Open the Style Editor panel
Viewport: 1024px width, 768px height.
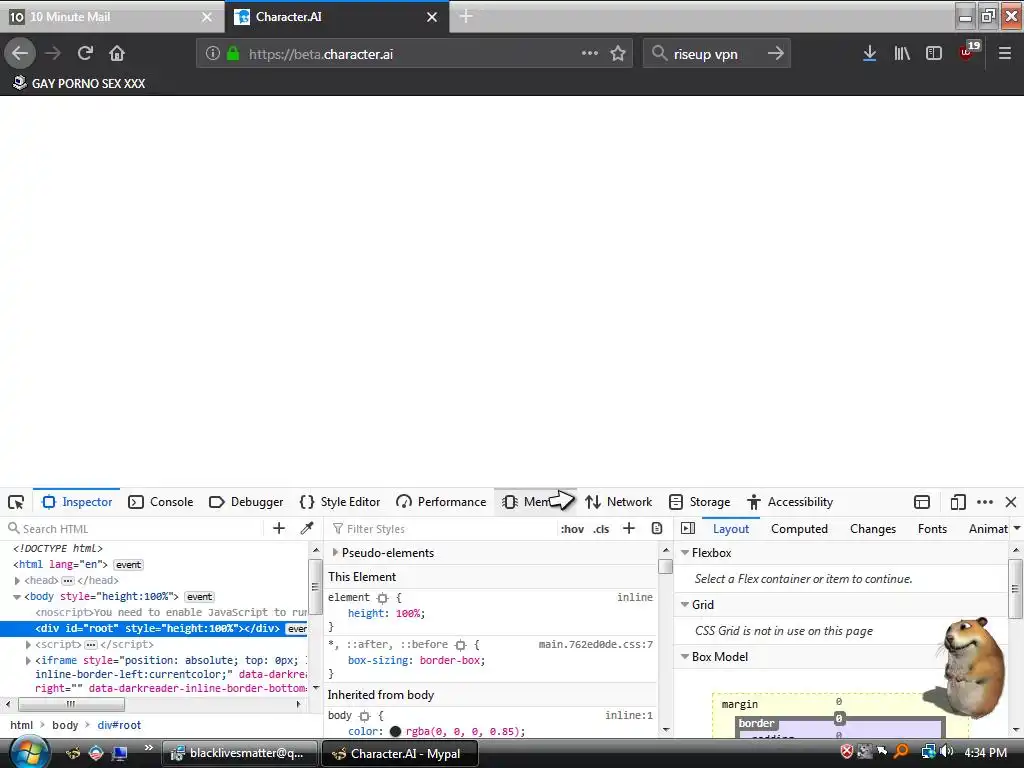click(340, 502)
